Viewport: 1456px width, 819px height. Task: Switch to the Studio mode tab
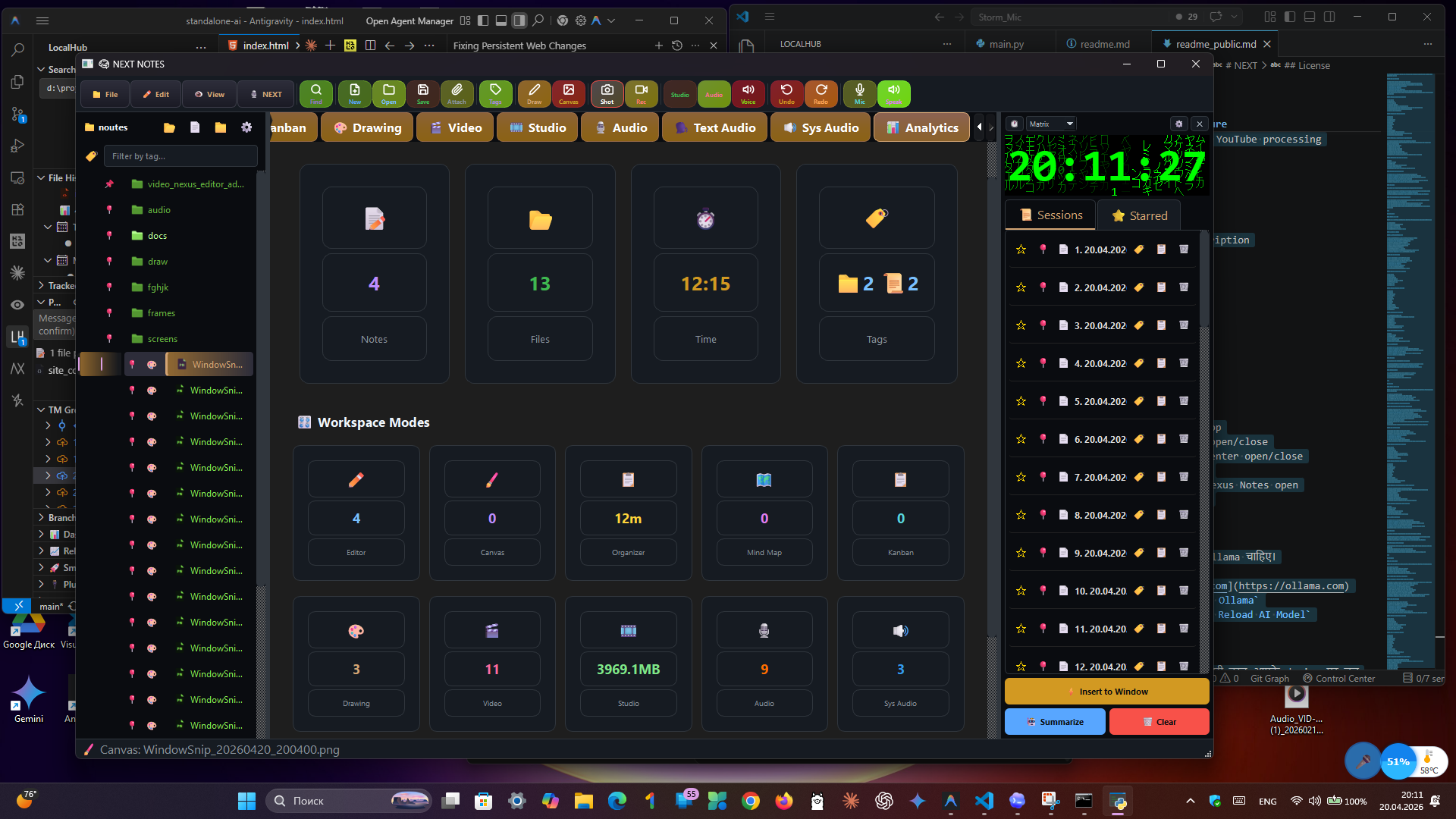click(538, 127)
